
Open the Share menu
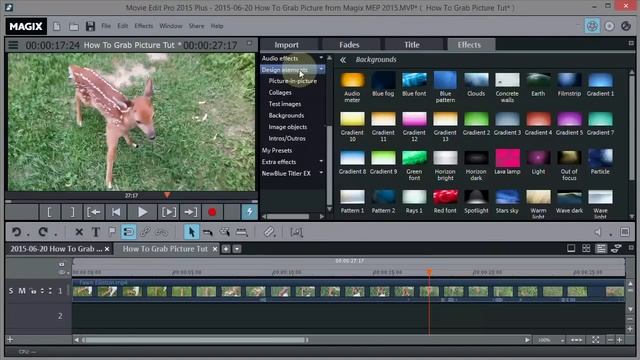click(x=196, y=26)
